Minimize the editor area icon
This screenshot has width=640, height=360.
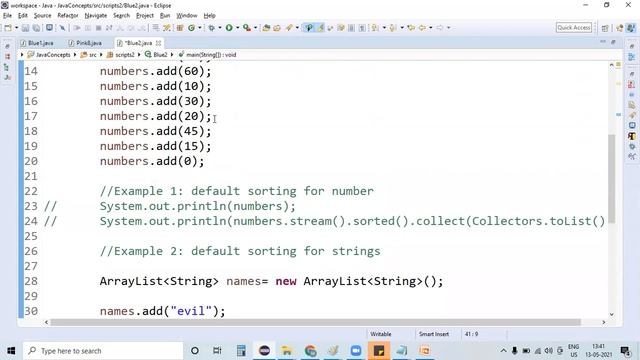pyautogui.click(x=603, y=42)
